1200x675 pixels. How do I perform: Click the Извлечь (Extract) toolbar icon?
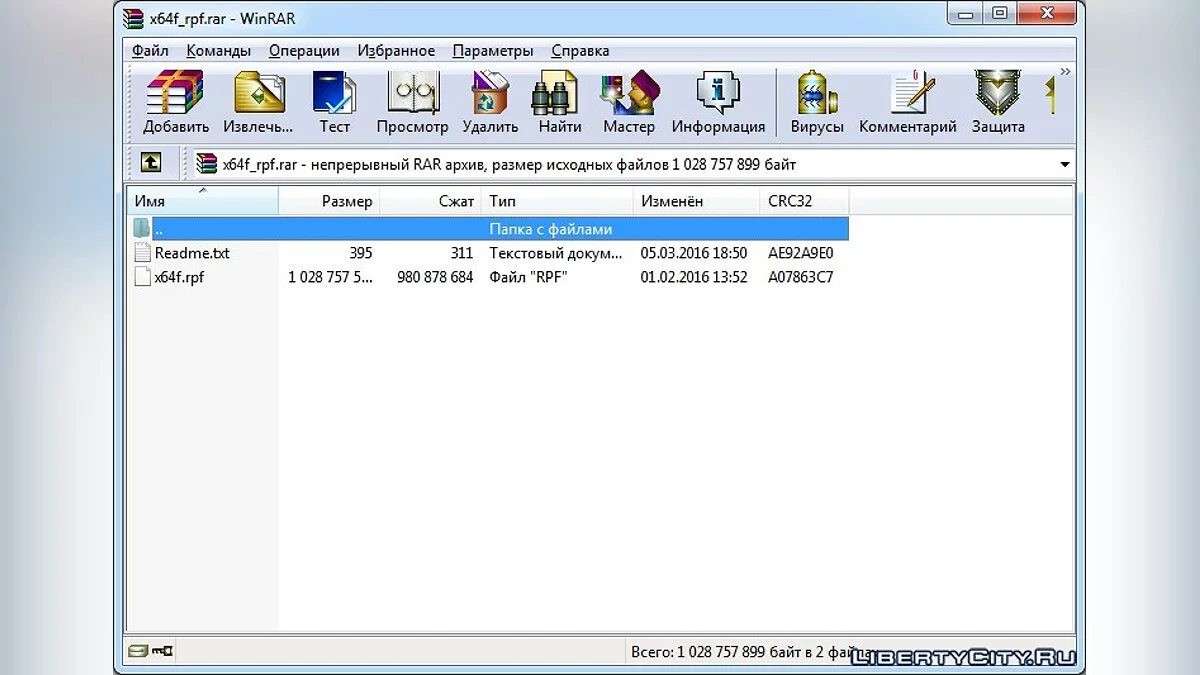tap(258, 94)
